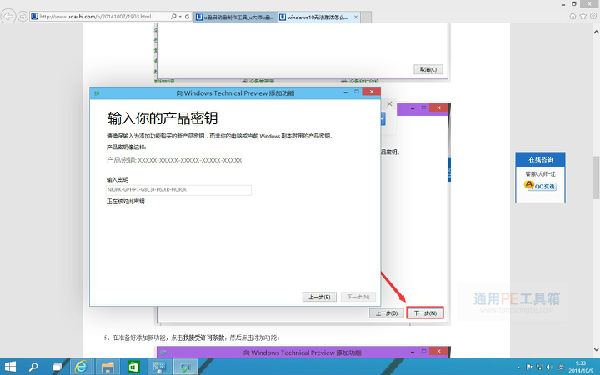Image resolution: width=600 pixels, height=375 pixels.
Task: Open the browser Home page icon
Action: pos(573,16)
